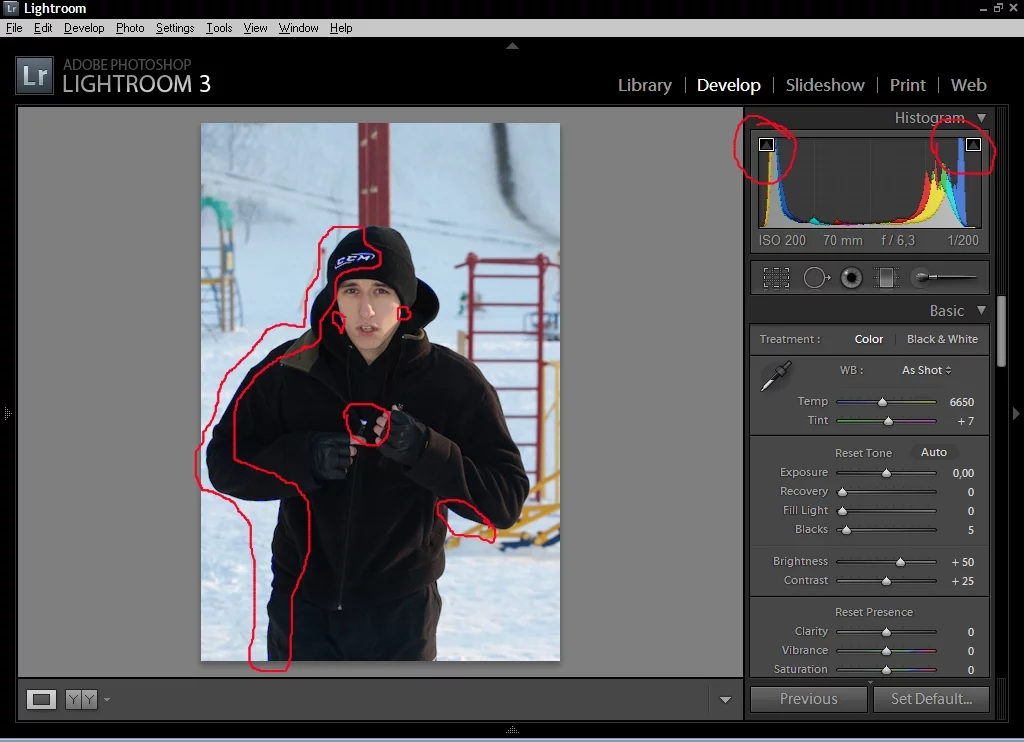The image size is (1024, 742).
Task: Click the Exposure slider handle
Action: (886, 473)
